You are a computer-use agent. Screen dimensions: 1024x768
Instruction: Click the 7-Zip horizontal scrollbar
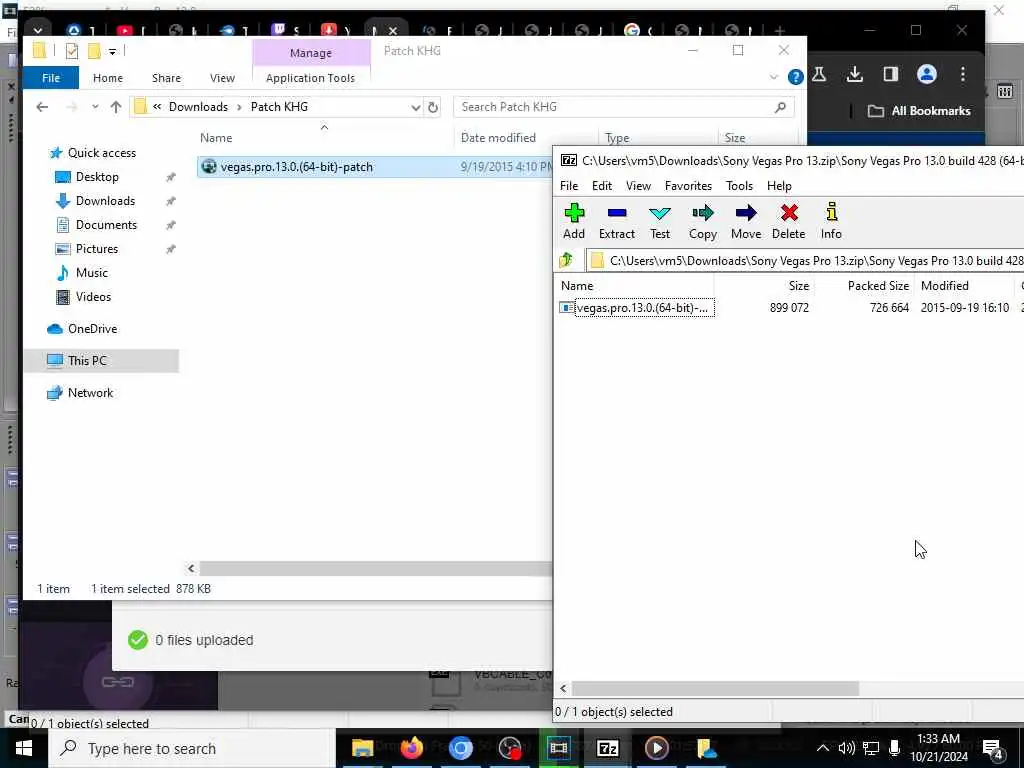(x=715, y=688)
